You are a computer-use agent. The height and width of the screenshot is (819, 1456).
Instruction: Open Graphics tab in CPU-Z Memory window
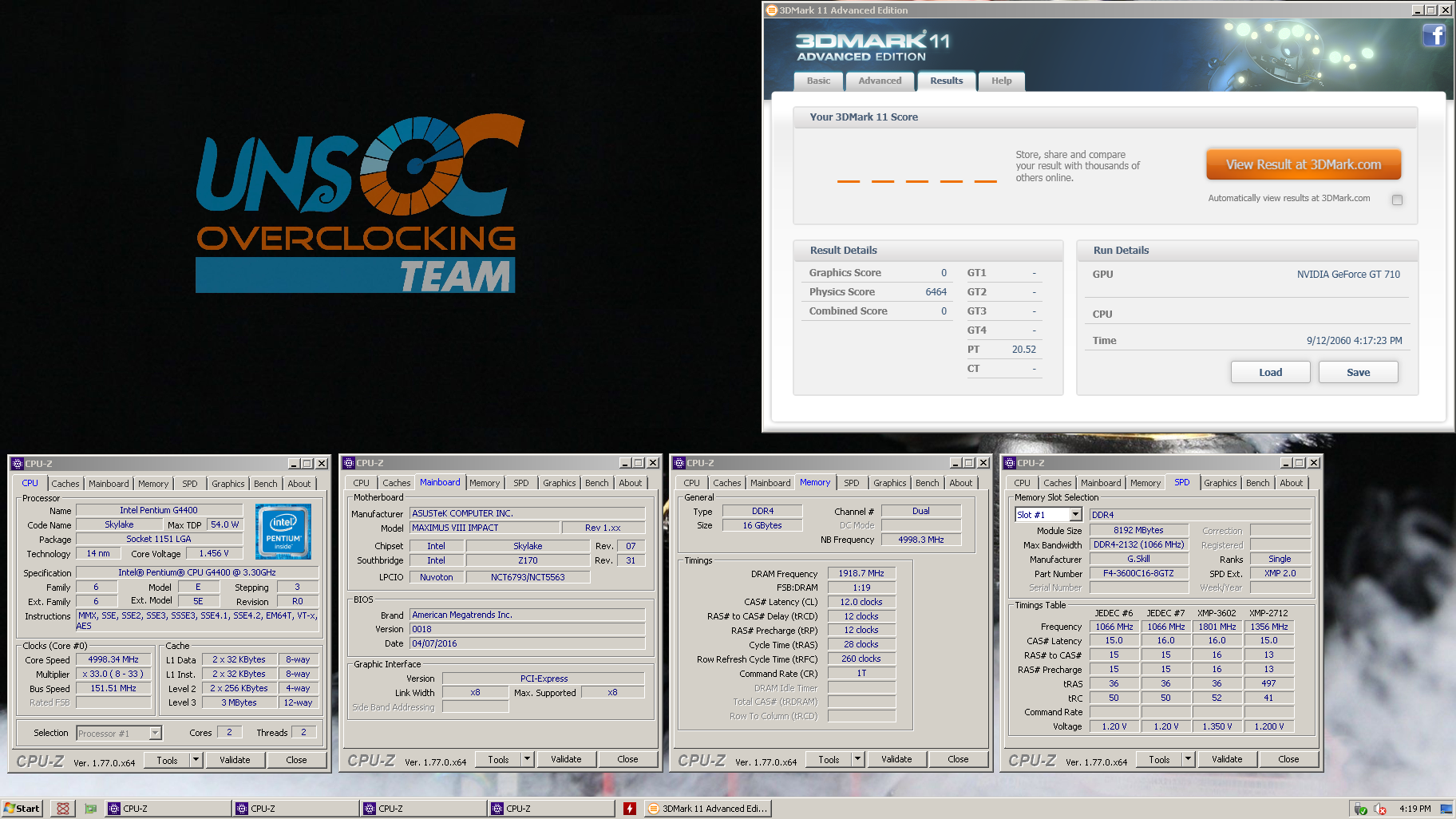point(889,483)
